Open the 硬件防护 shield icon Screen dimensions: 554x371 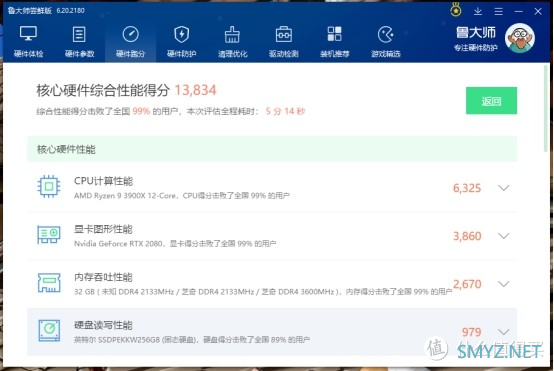[182, 34]
